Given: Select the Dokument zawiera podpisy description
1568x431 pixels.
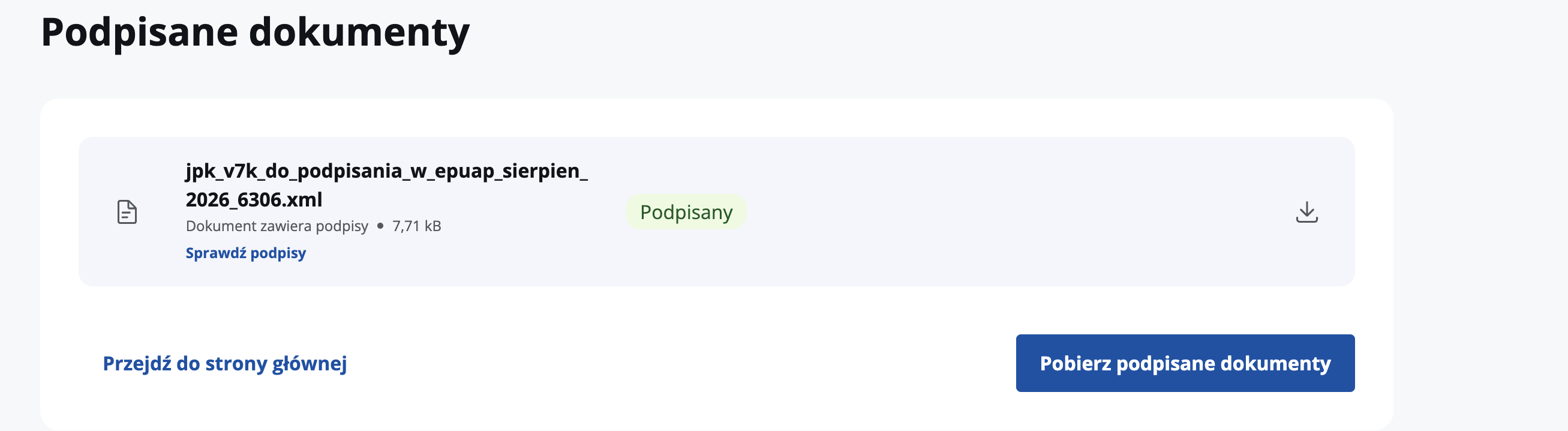Looking at the screenshot, I should [277, 226].
